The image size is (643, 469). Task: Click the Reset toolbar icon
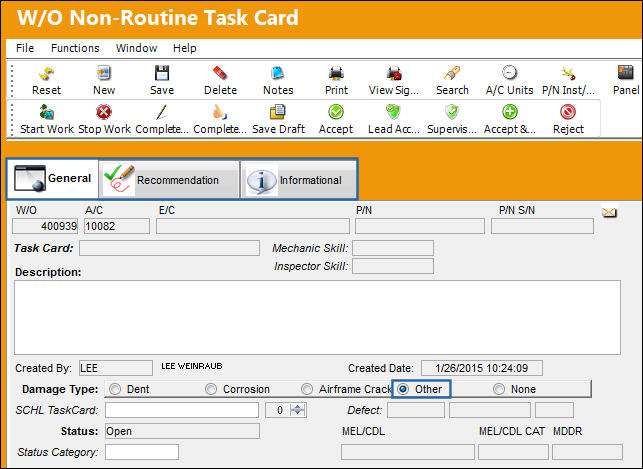[x=46, y=74]
